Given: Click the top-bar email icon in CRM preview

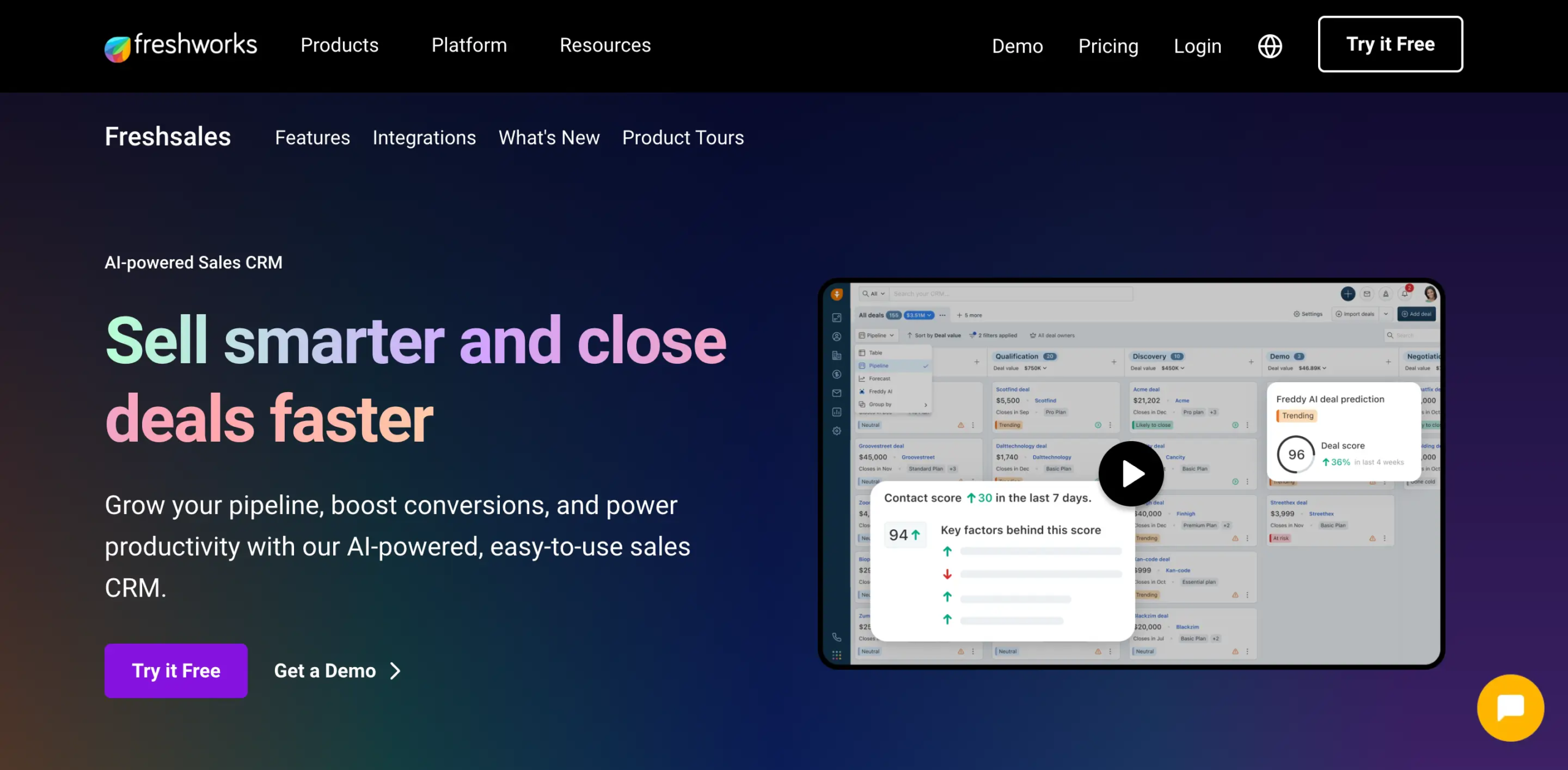Looking at the screenshot, I should point(1366,294).
